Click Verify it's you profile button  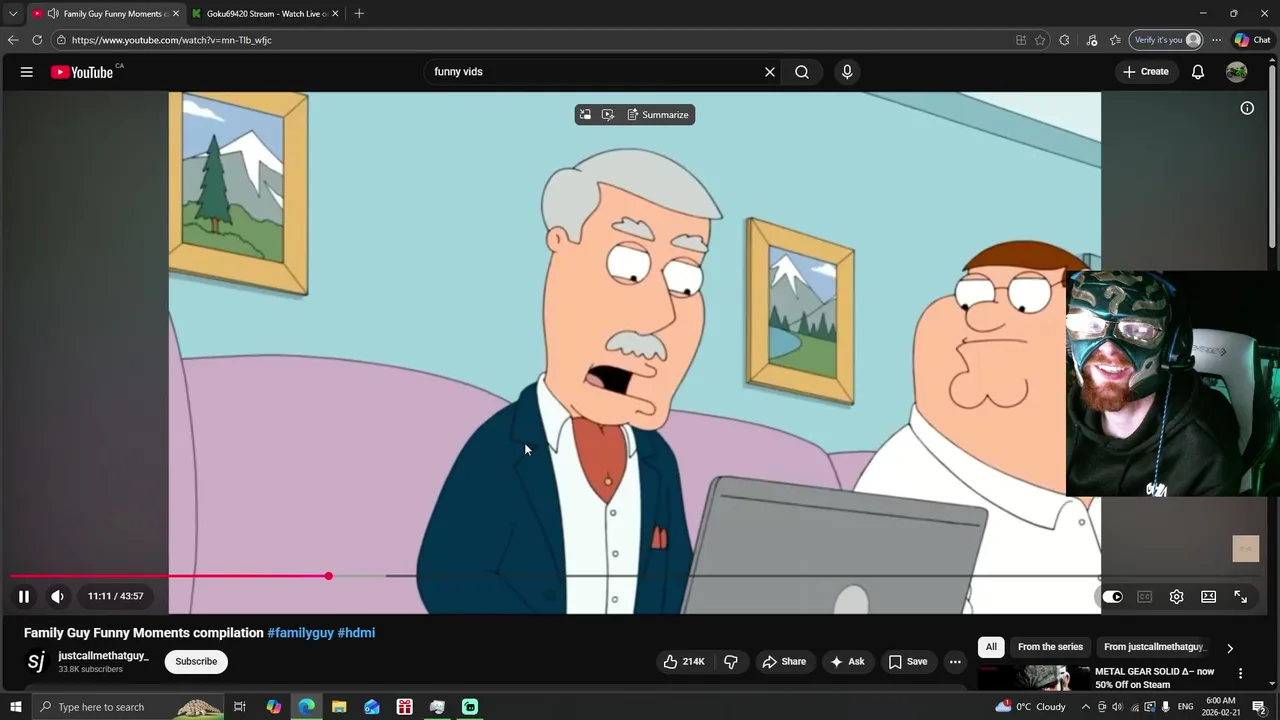pos(1167,40)
